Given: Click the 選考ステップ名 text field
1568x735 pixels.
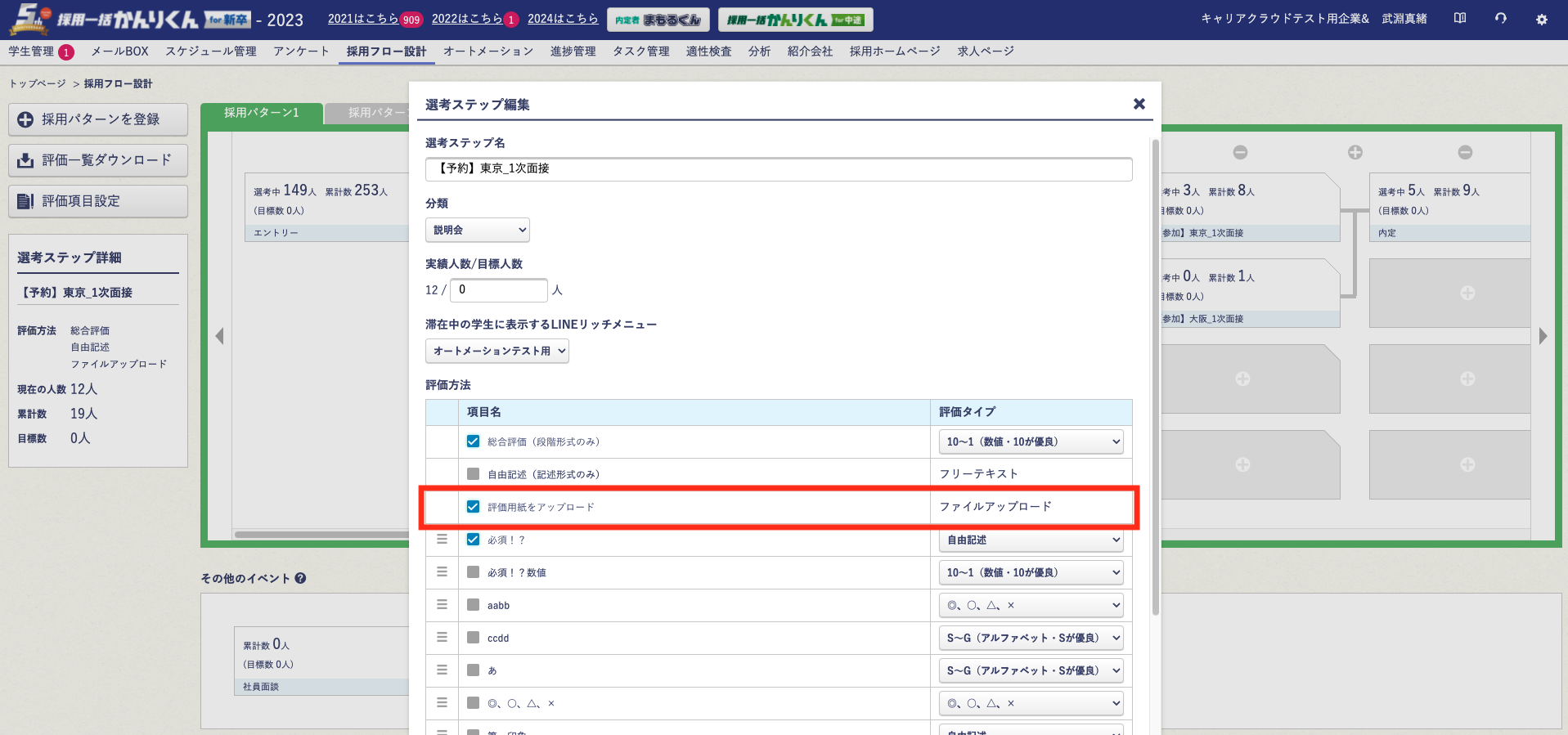Looking at the screenshot, I should click(x=778, y=168).
